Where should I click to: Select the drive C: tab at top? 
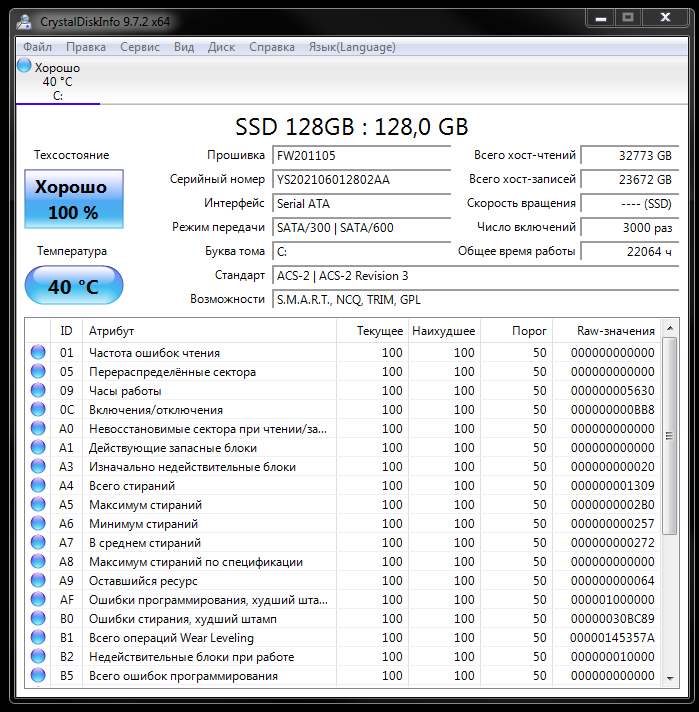57,82
